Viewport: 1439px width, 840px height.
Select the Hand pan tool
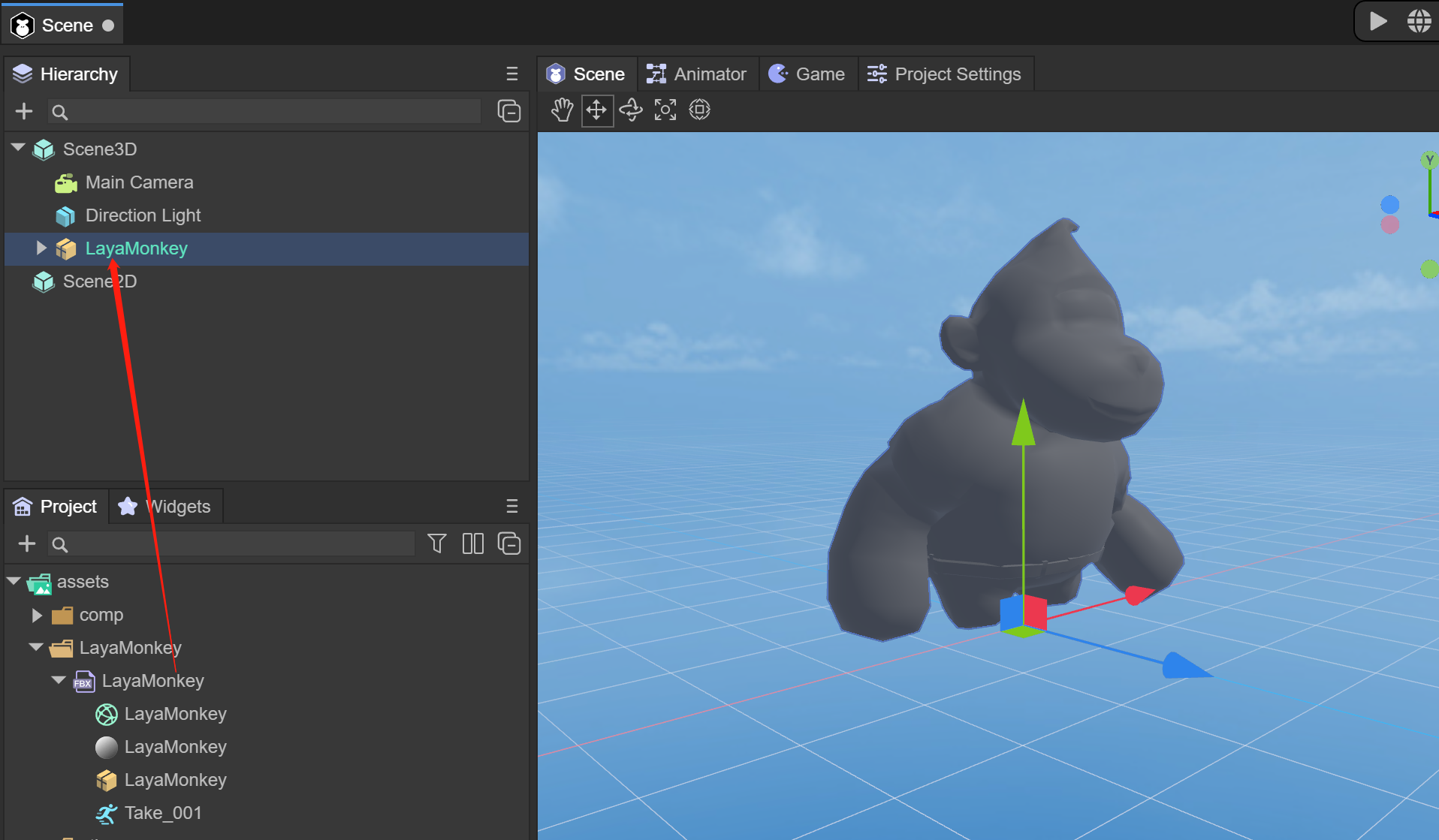click(562, 110)
